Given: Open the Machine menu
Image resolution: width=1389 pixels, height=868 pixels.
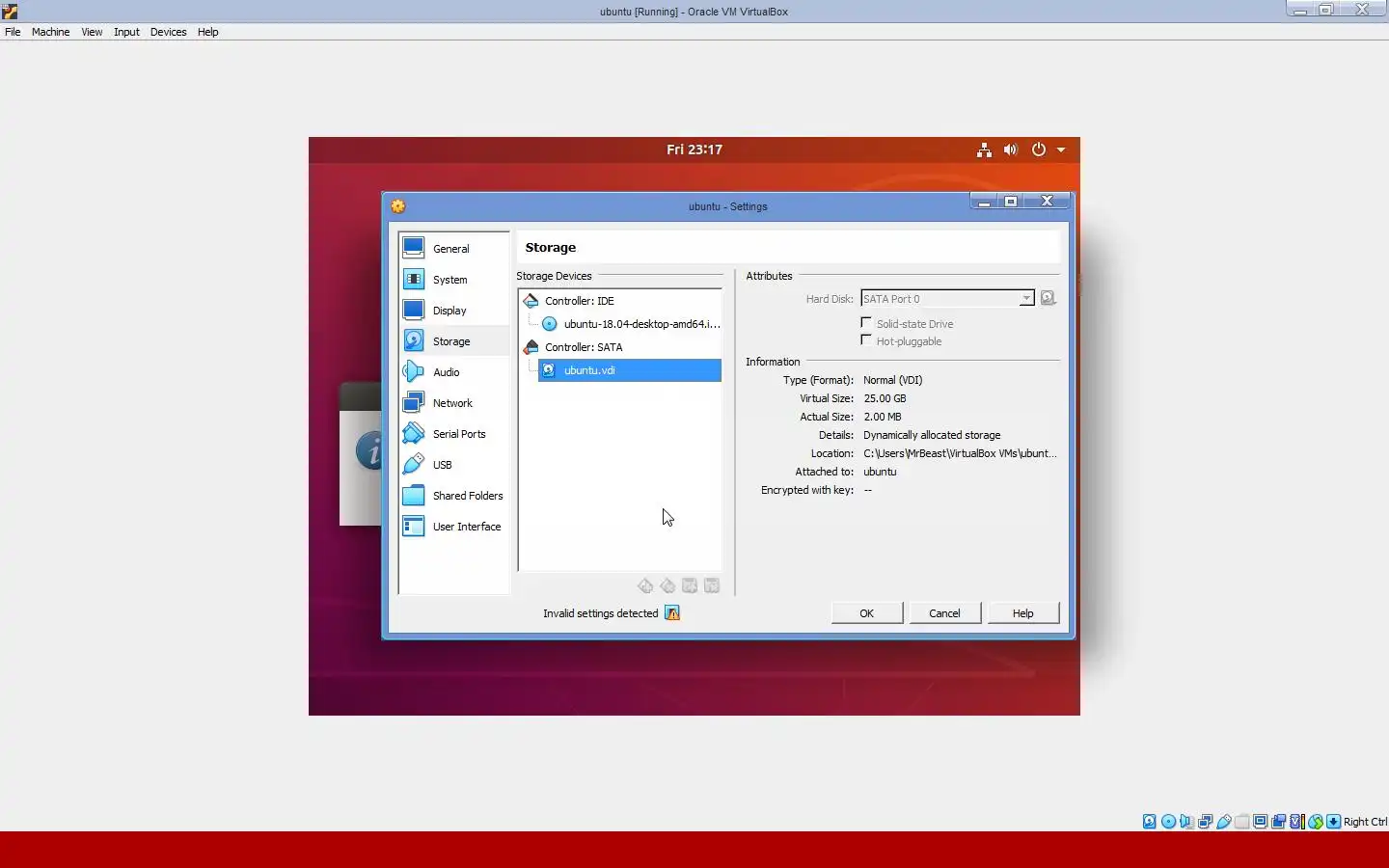Looking at the screenshot, I should click(50, 32).
